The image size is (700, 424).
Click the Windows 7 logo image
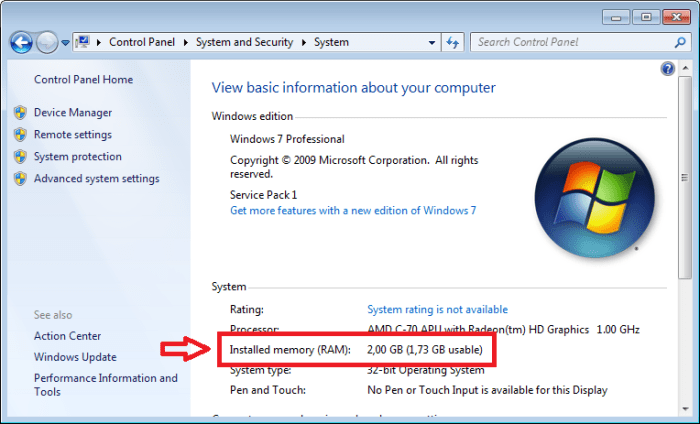(595, 198)
